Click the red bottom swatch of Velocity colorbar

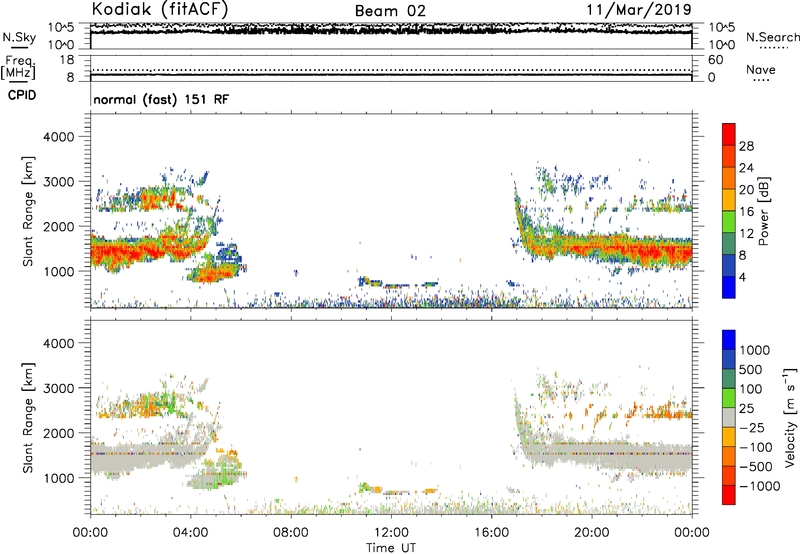click(x=729, y=495)
